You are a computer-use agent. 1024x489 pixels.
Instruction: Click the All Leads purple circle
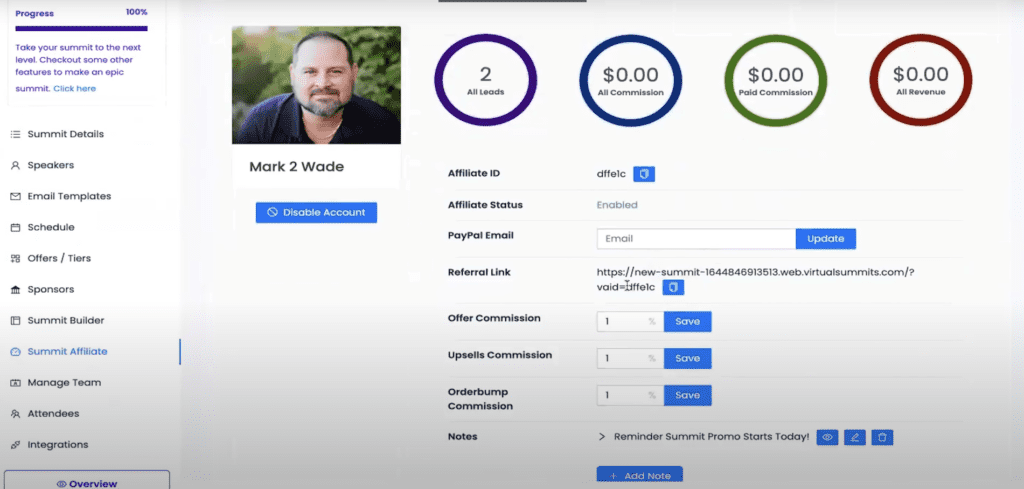(x=485, y=80)
